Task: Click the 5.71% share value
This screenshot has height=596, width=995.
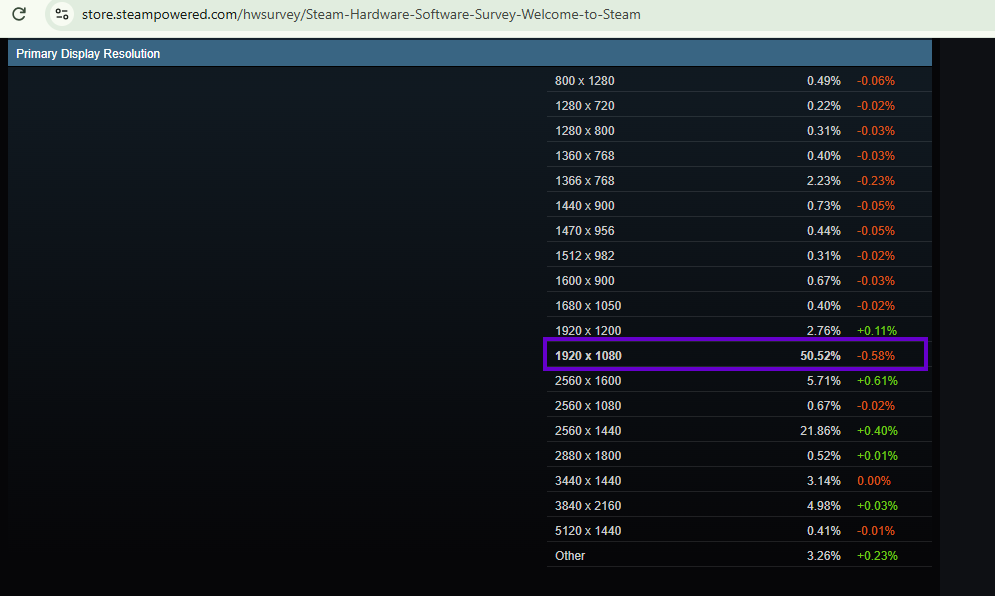Action: [x=824, y=381]
